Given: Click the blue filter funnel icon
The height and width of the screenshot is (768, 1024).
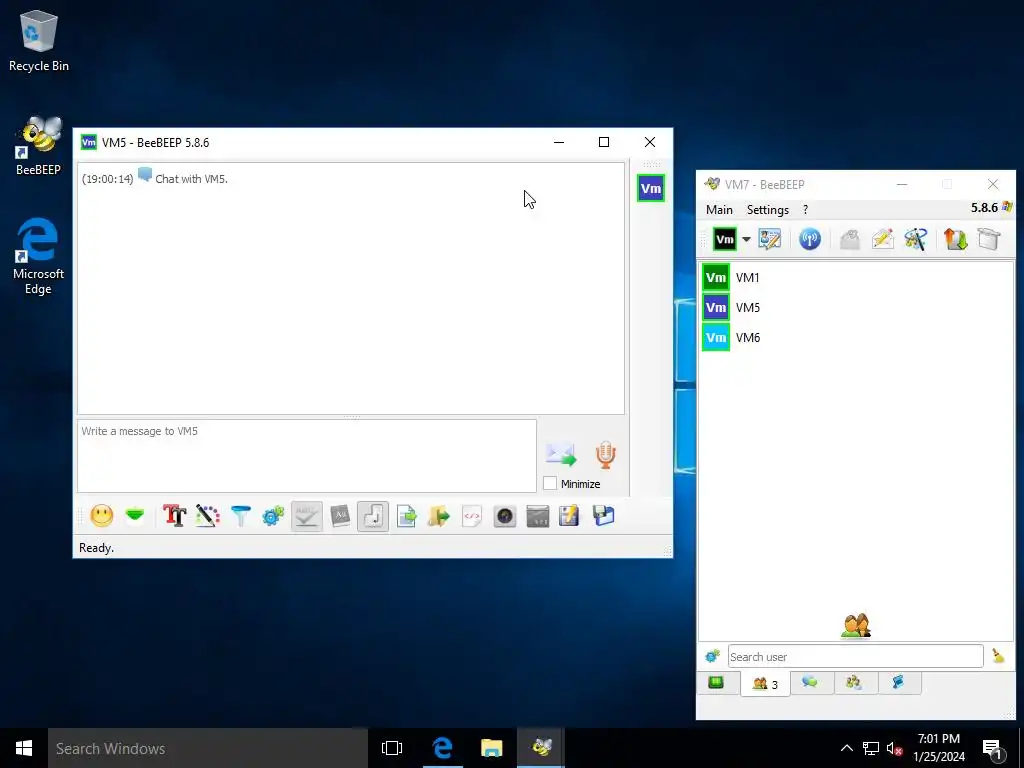Looking at the screenshot, I should pyautogui.click(x=241, y=516).
